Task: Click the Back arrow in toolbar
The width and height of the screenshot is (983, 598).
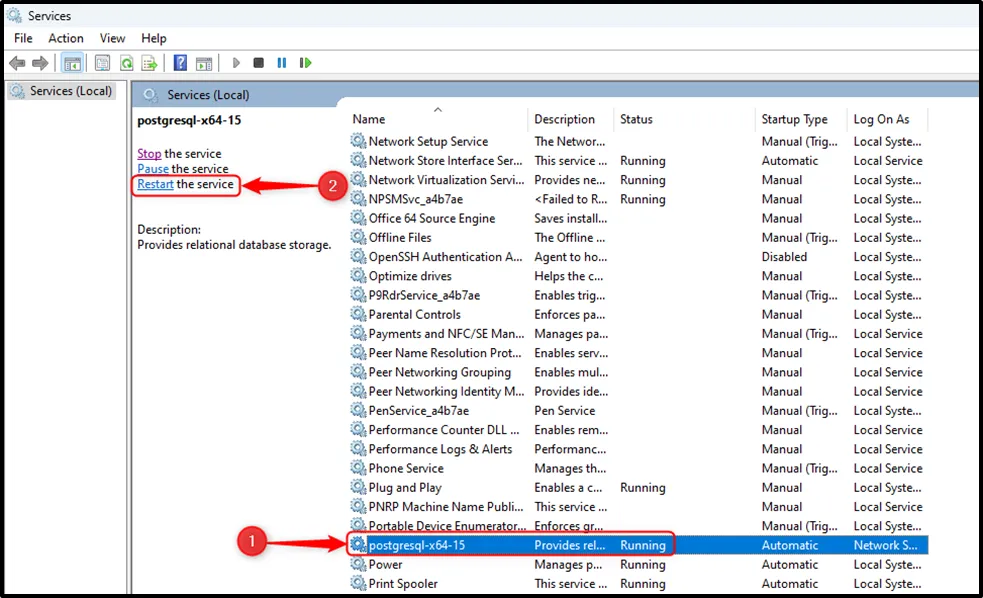Action: [x=17, y=63]
